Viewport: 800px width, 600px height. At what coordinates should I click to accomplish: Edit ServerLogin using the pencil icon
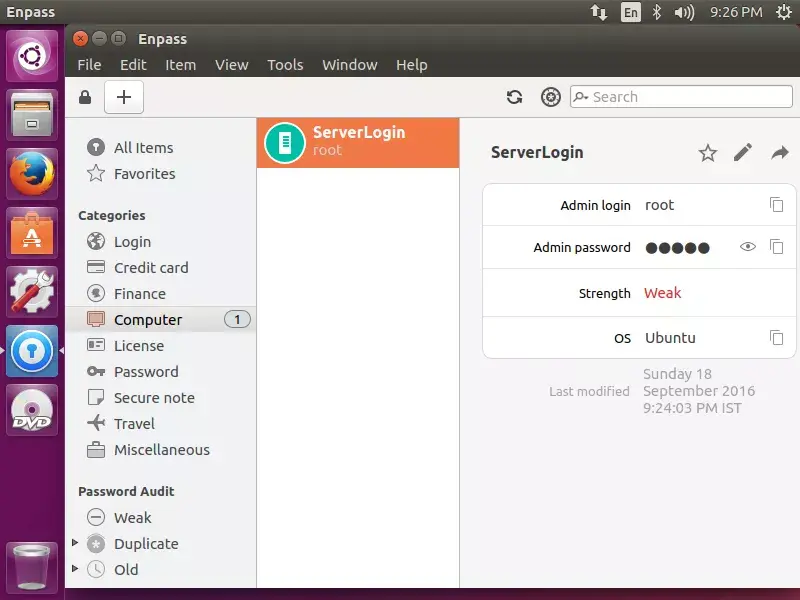pyautogui.click(x=743, y=152)
